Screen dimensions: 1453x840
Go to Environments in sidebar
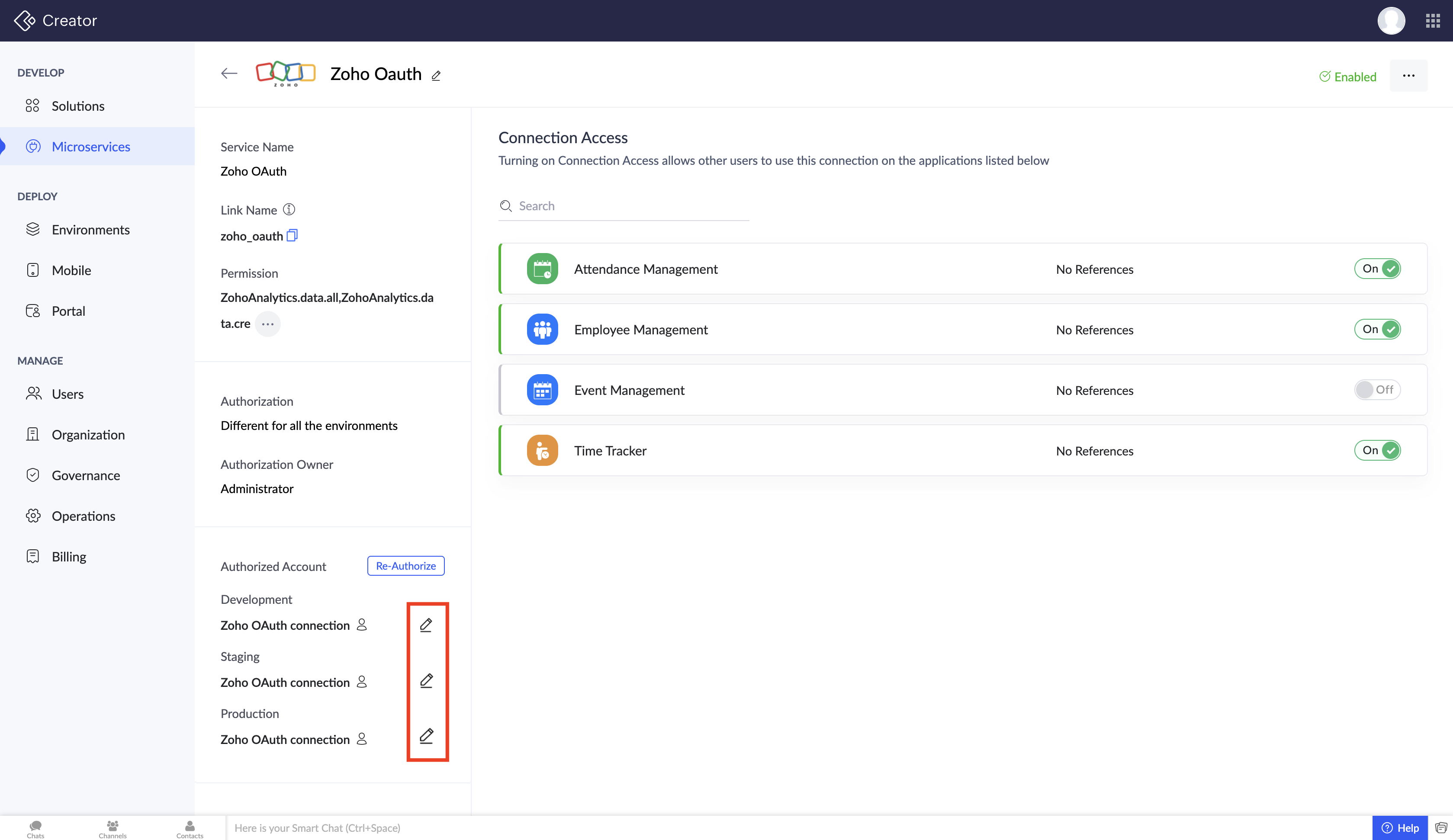click(90, 229)
